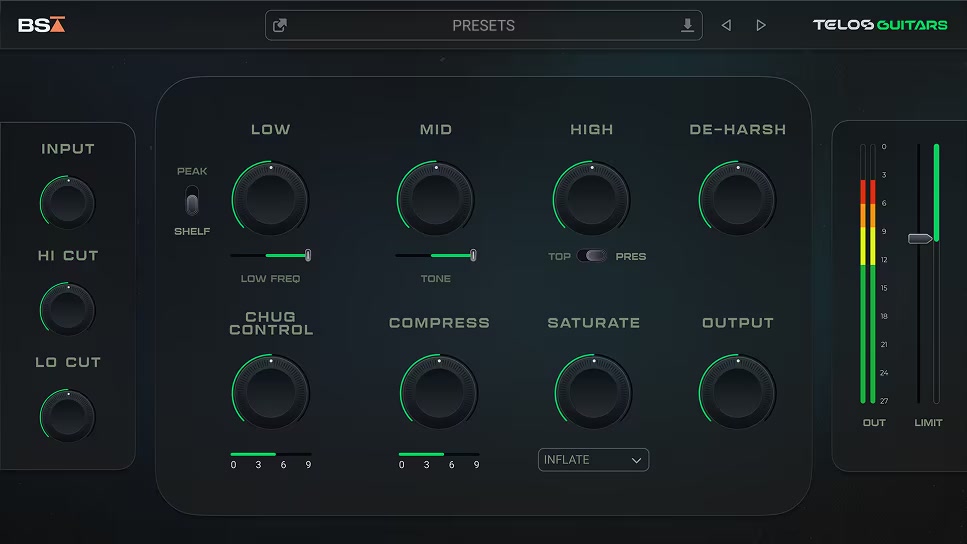Viewport: 967px width, 544px height.
Task: Open the Presets selector bar
Action: [483, 25]
